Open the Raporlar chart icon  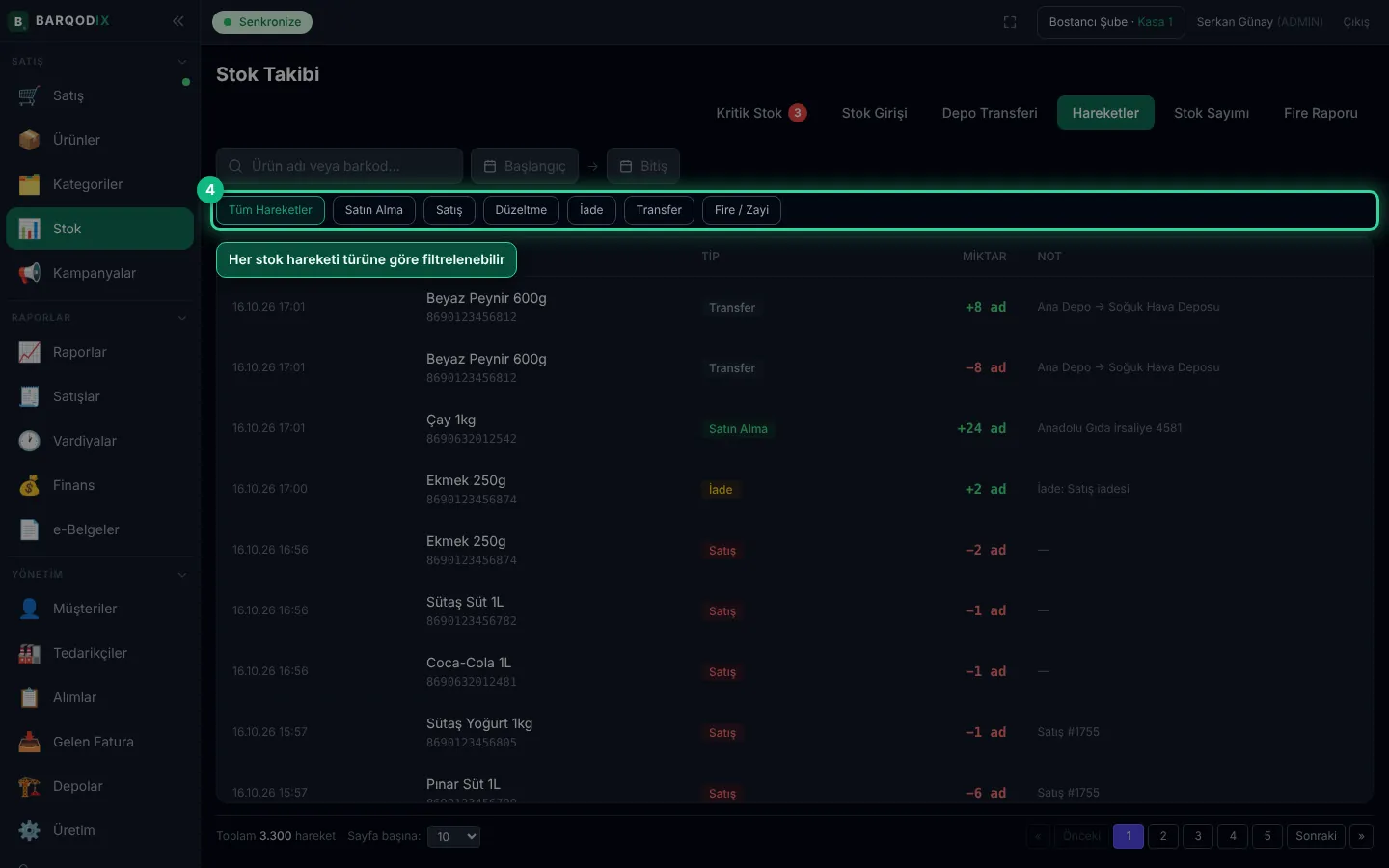pos(29,352)
